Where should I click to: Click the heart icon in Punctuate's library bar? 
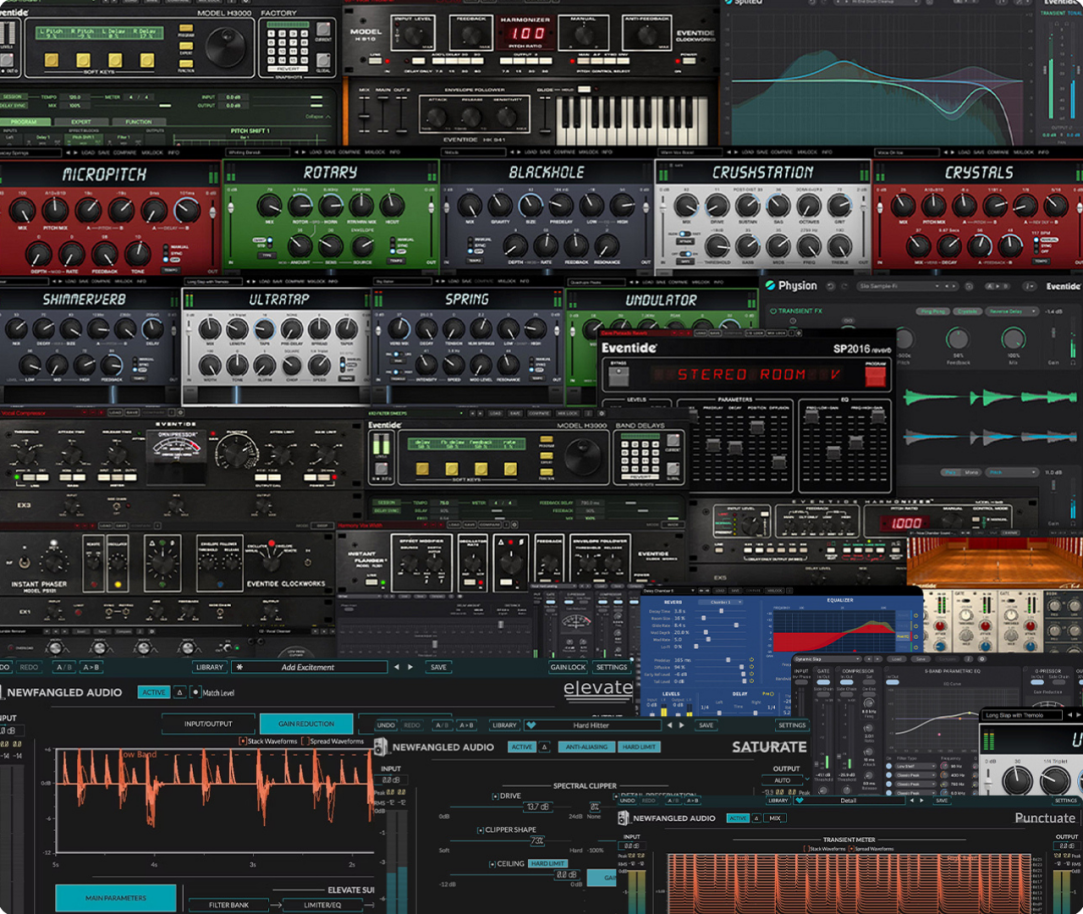tap(798, 801)
